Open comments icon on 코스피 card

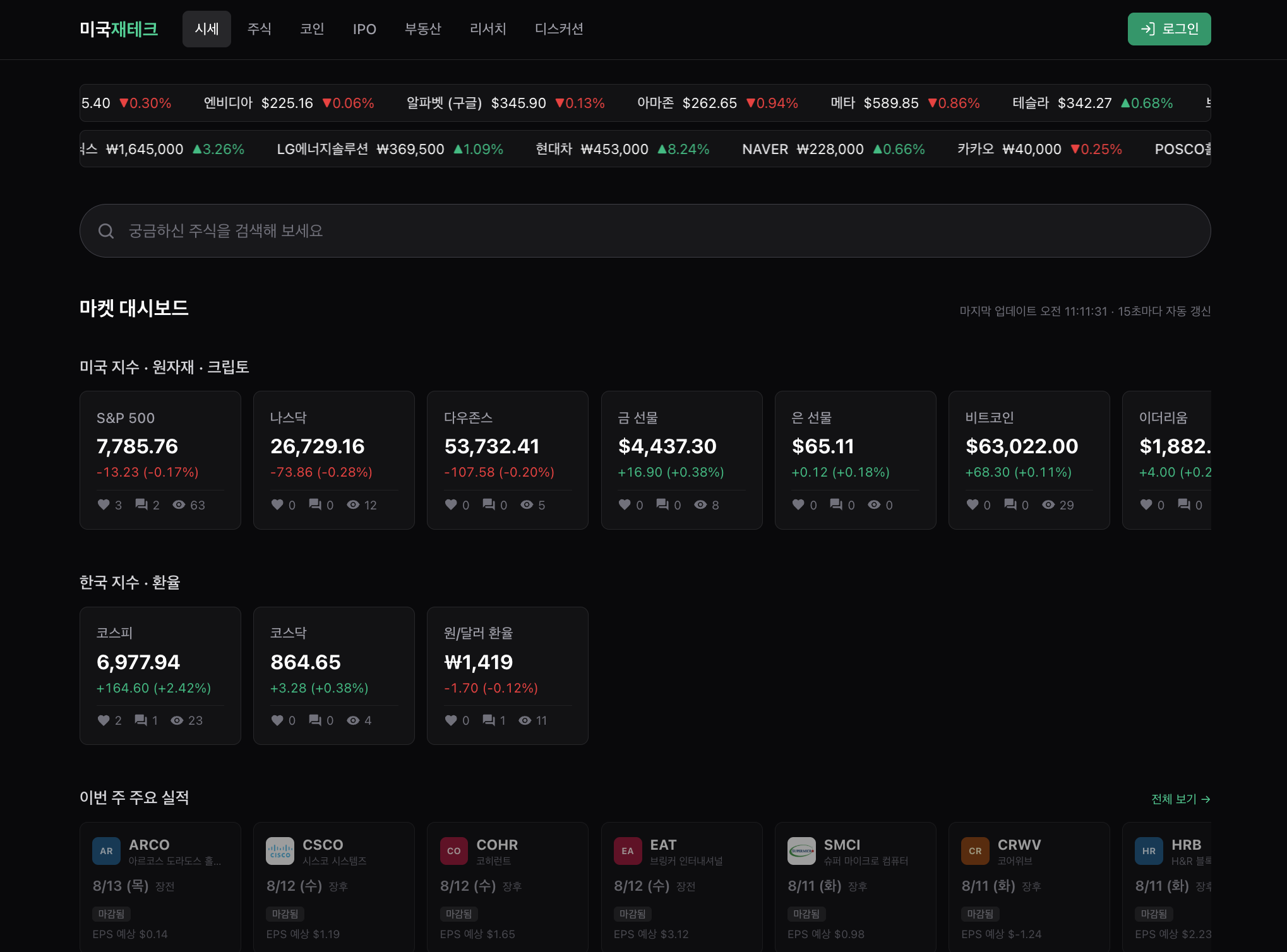pyautogui.click(x=141, y=720)
